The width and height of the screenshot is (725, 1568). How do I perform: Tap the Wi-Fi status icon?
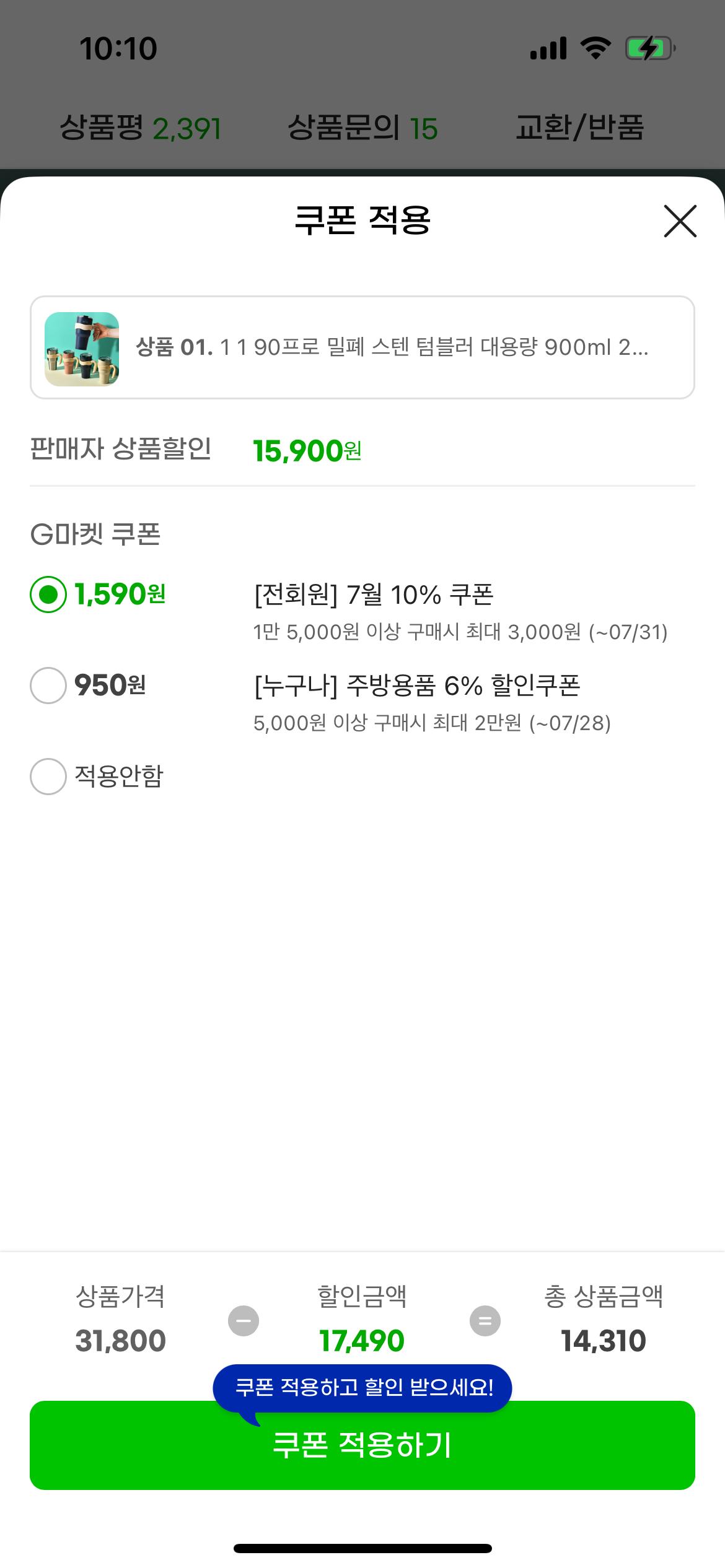(595, 48)
